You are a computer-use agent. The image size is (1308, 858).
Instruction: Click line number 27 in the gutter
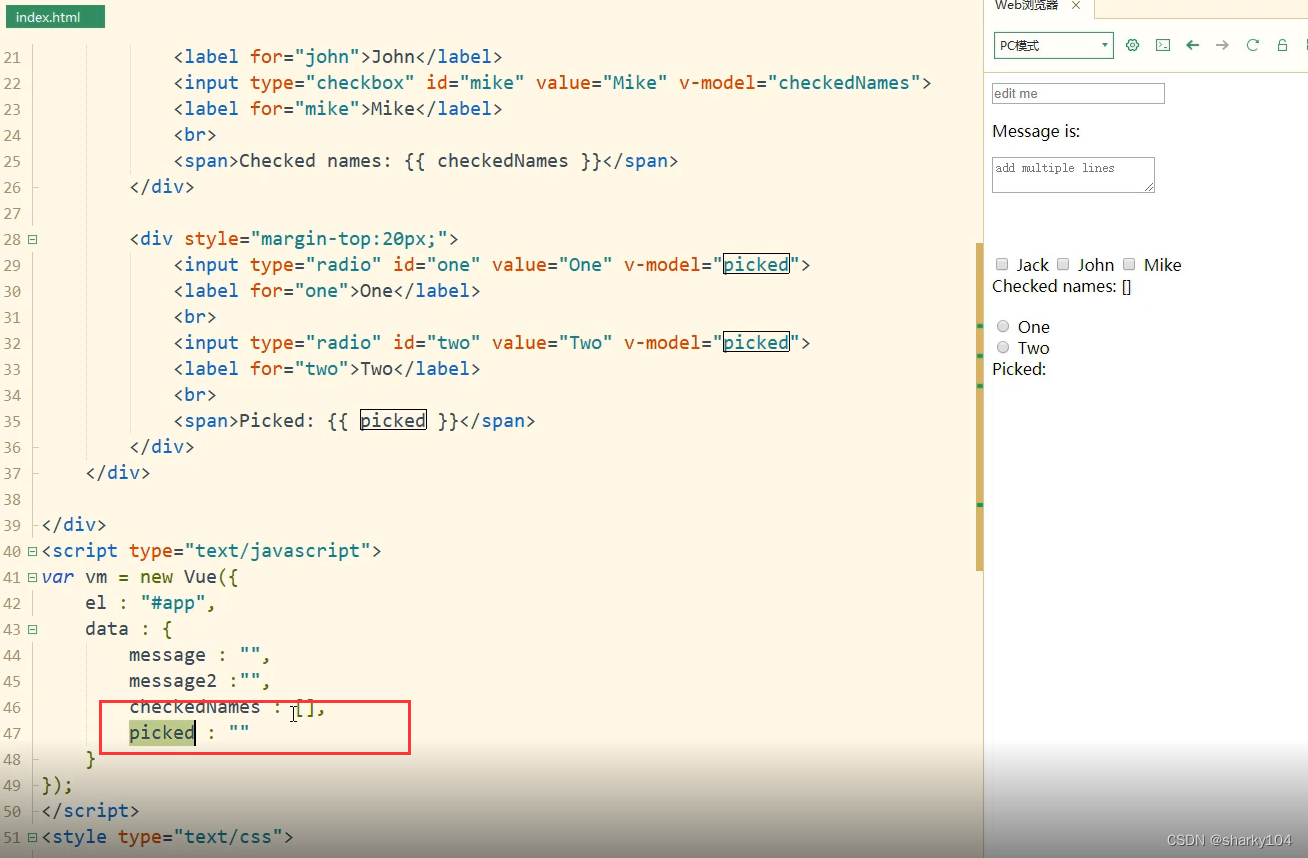(11, 213)
